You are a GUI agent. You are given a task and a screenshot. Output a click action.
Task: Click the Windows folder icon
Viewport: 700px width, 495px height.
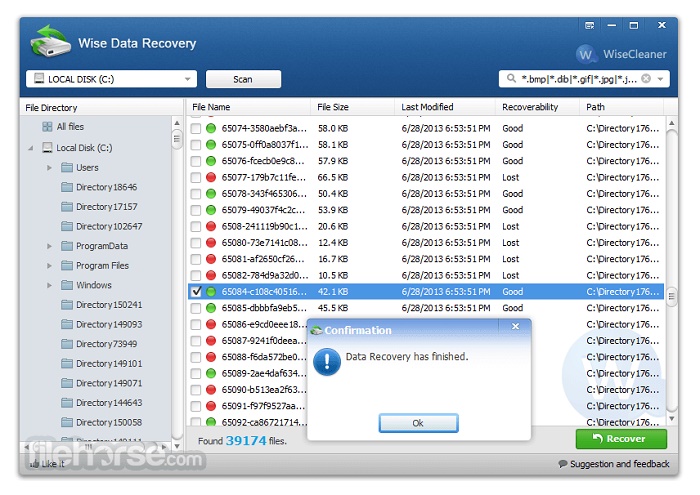pos(67,285)
